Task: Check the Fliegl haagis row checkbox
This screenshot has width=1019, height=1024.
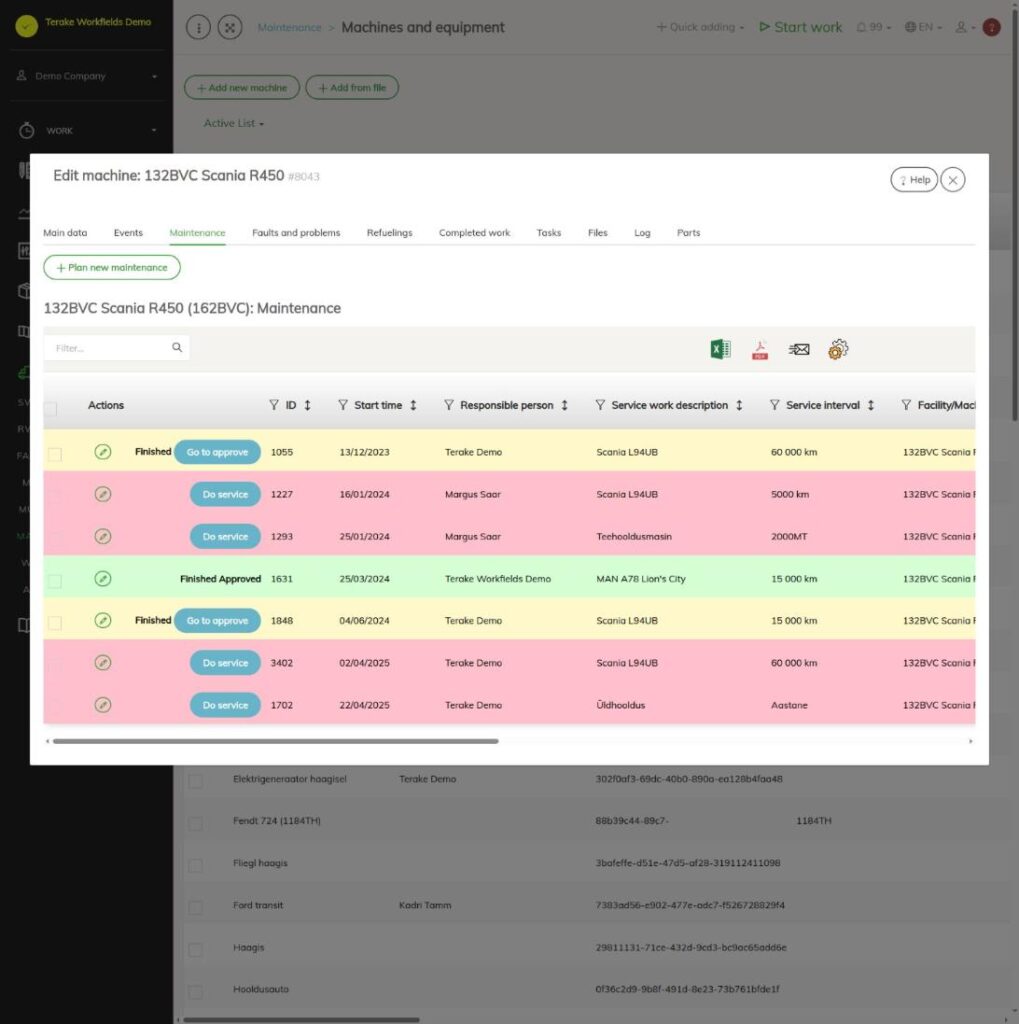Action: (195, 865)
